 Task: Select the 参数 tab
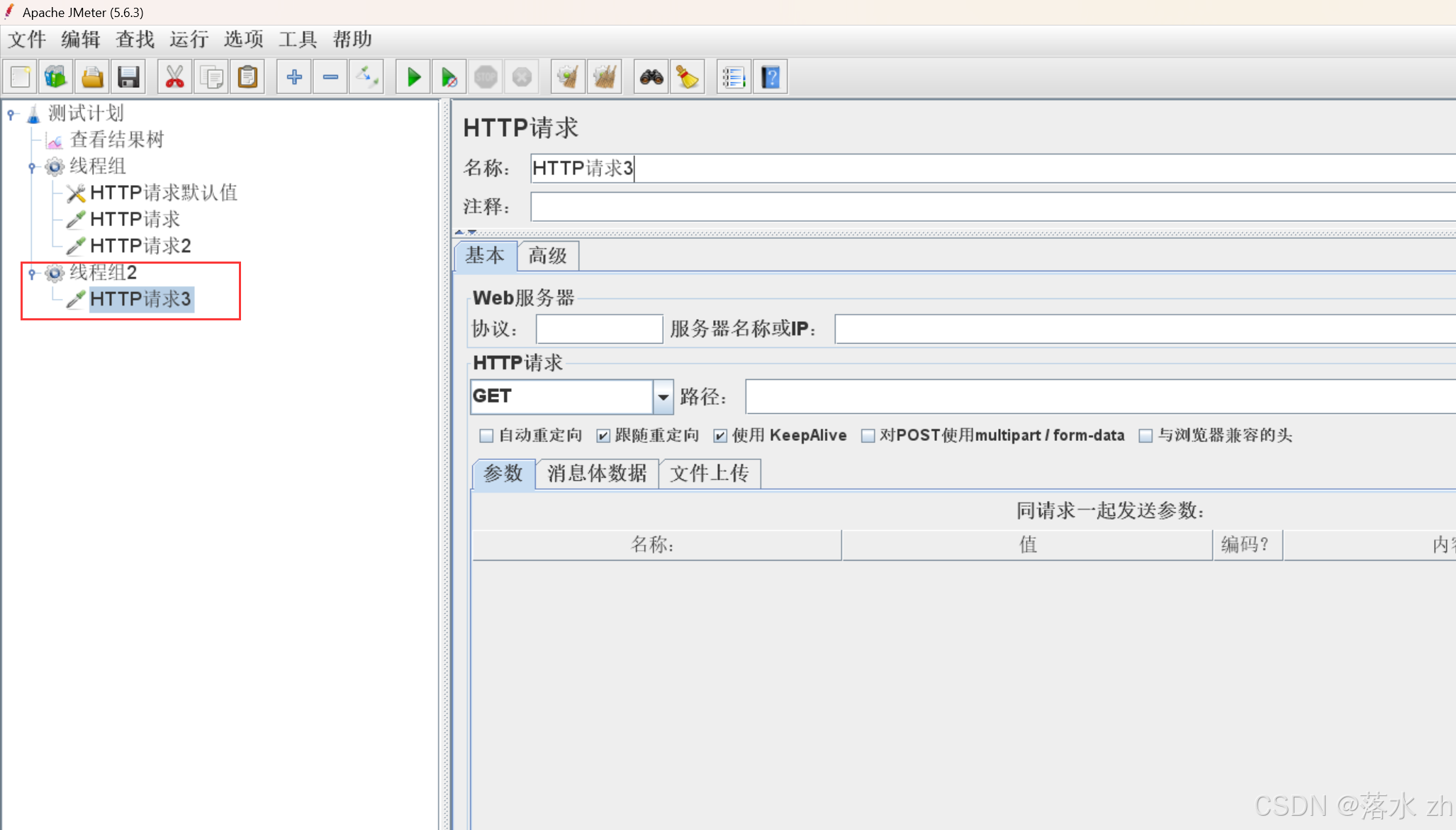pos(503,473)
